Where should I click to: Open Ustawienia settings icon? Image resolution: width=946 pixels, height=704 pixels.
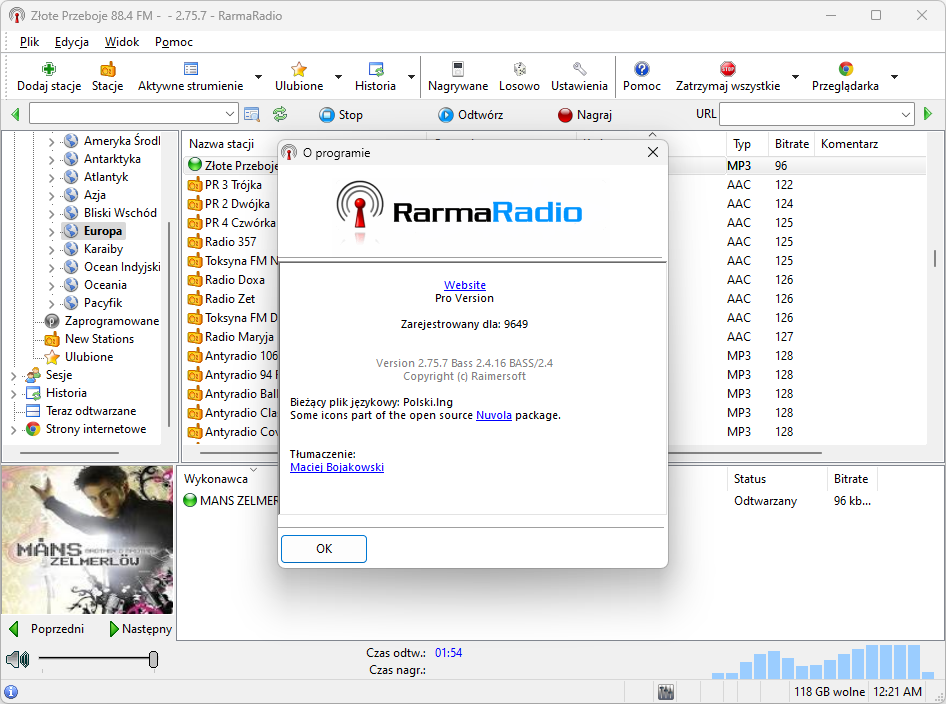tap(579, 69)
